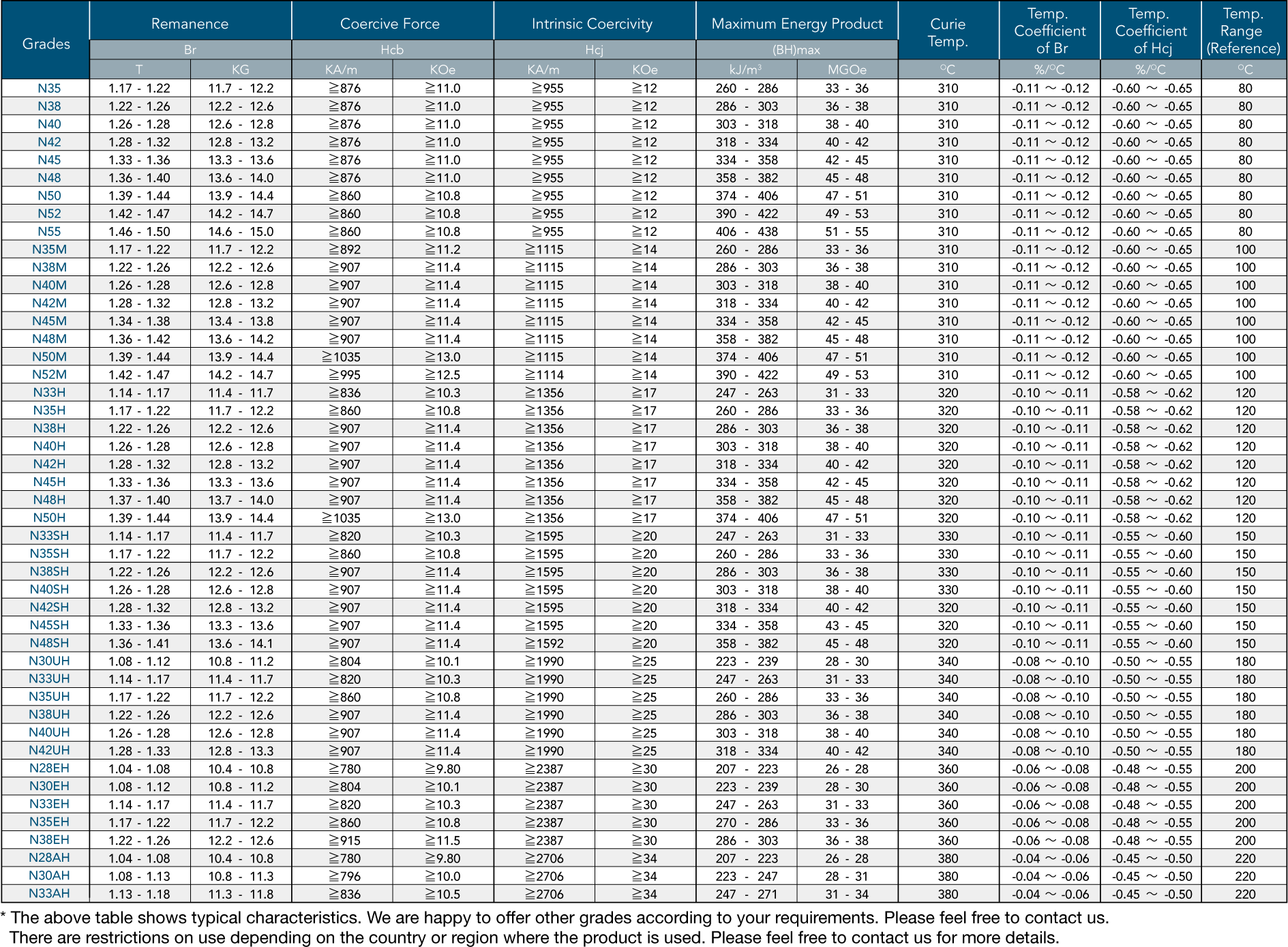Select the Remanence header cell
The height and width of the screenshot is (947, 1288).
(190, 24)
